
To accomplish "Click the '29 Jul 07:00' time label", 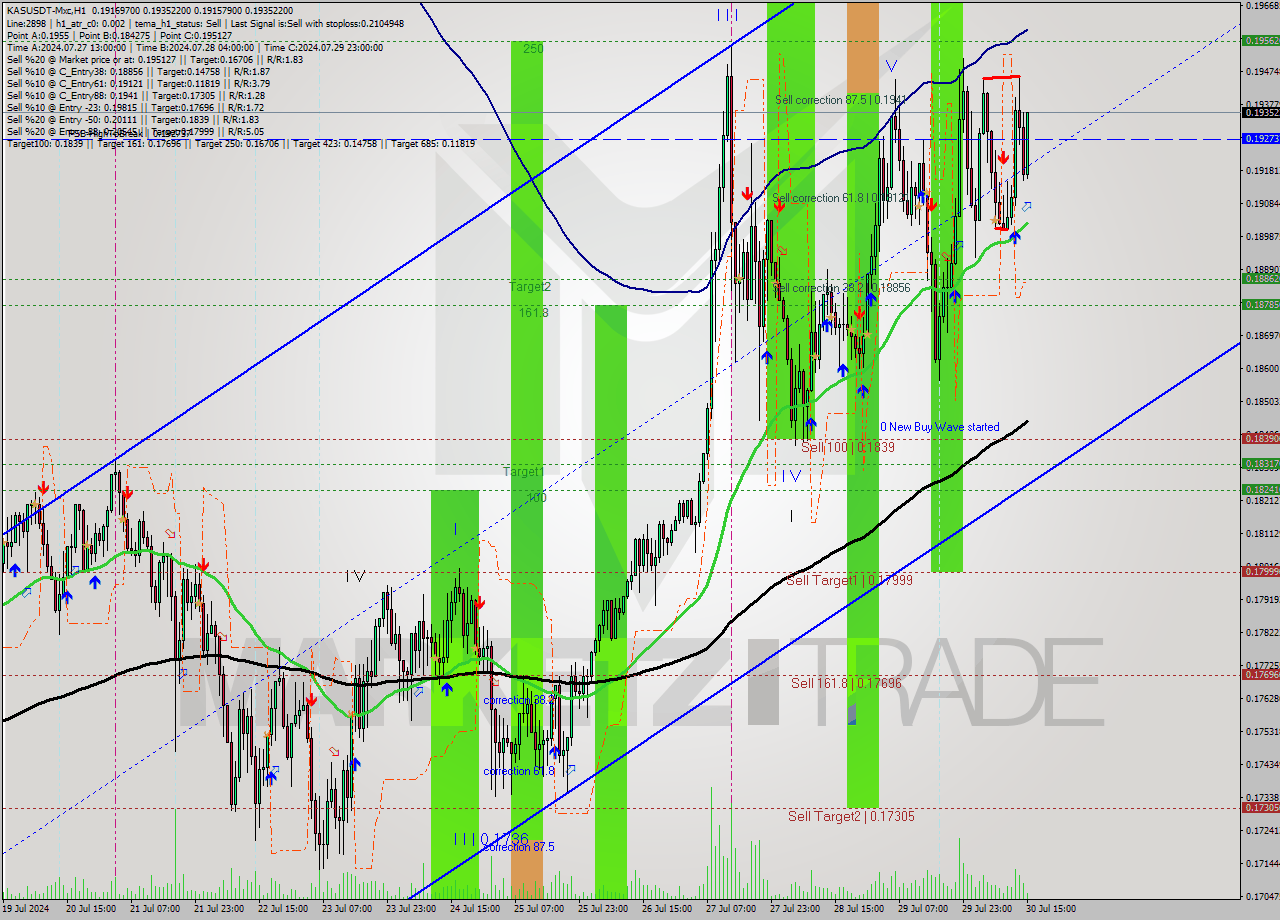I will [923, 909].
